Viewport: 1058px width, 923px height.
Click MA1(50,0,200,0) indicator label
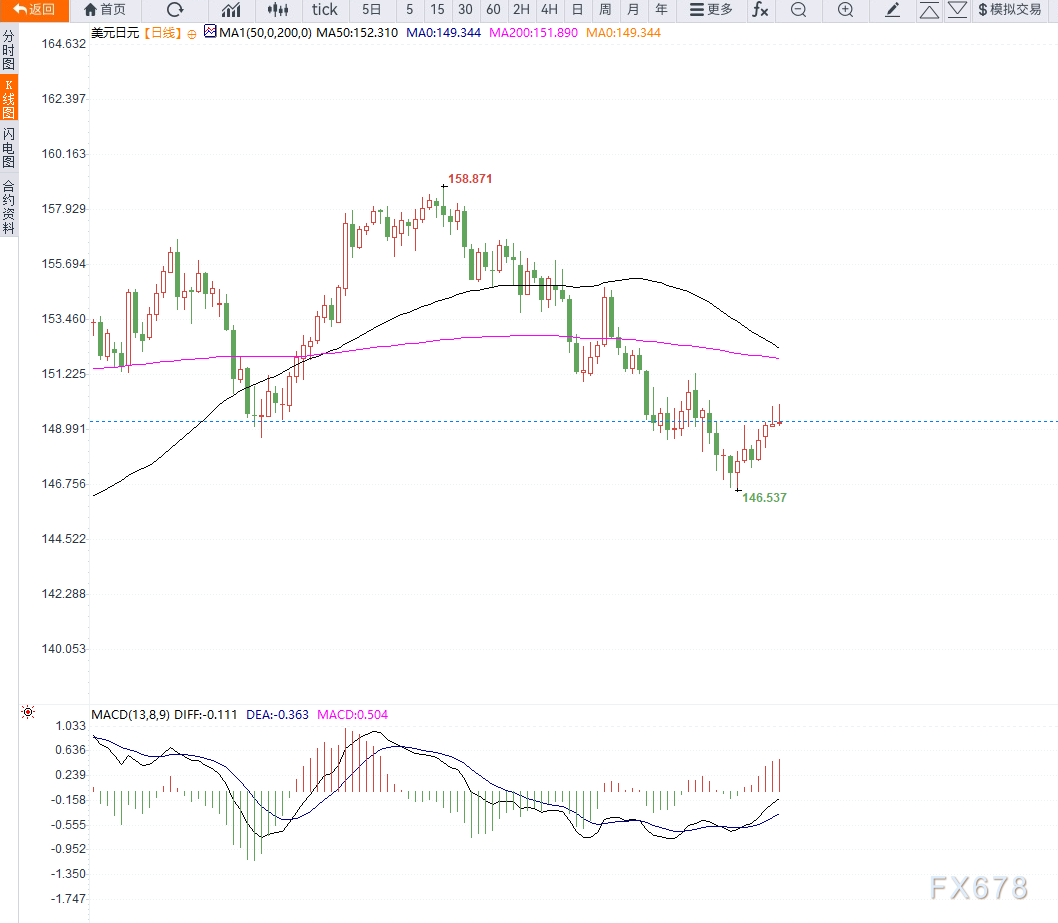[265, 32]
